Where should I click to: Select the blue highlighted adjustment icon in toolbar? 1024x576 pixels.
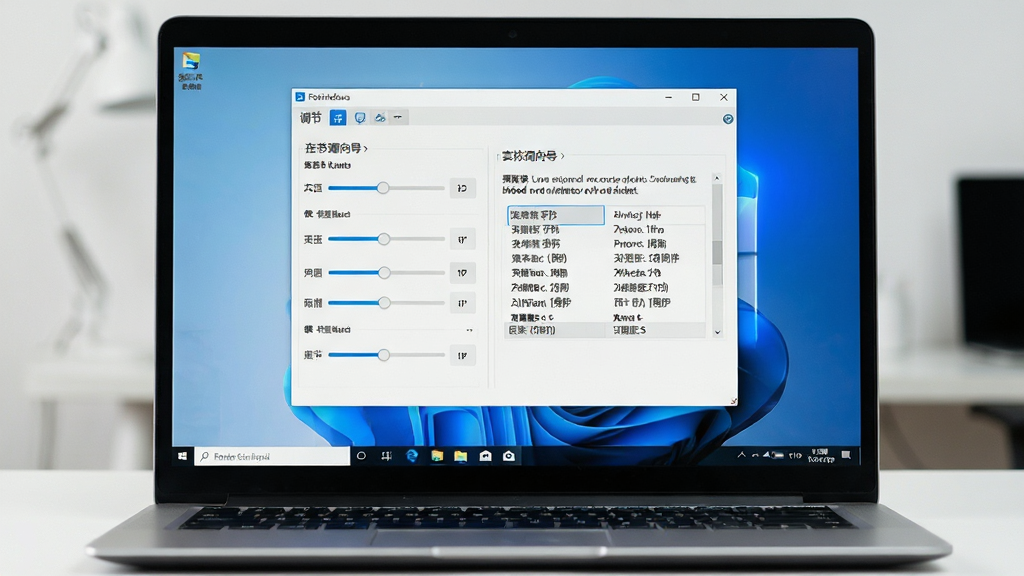click(x=338, y=118)
